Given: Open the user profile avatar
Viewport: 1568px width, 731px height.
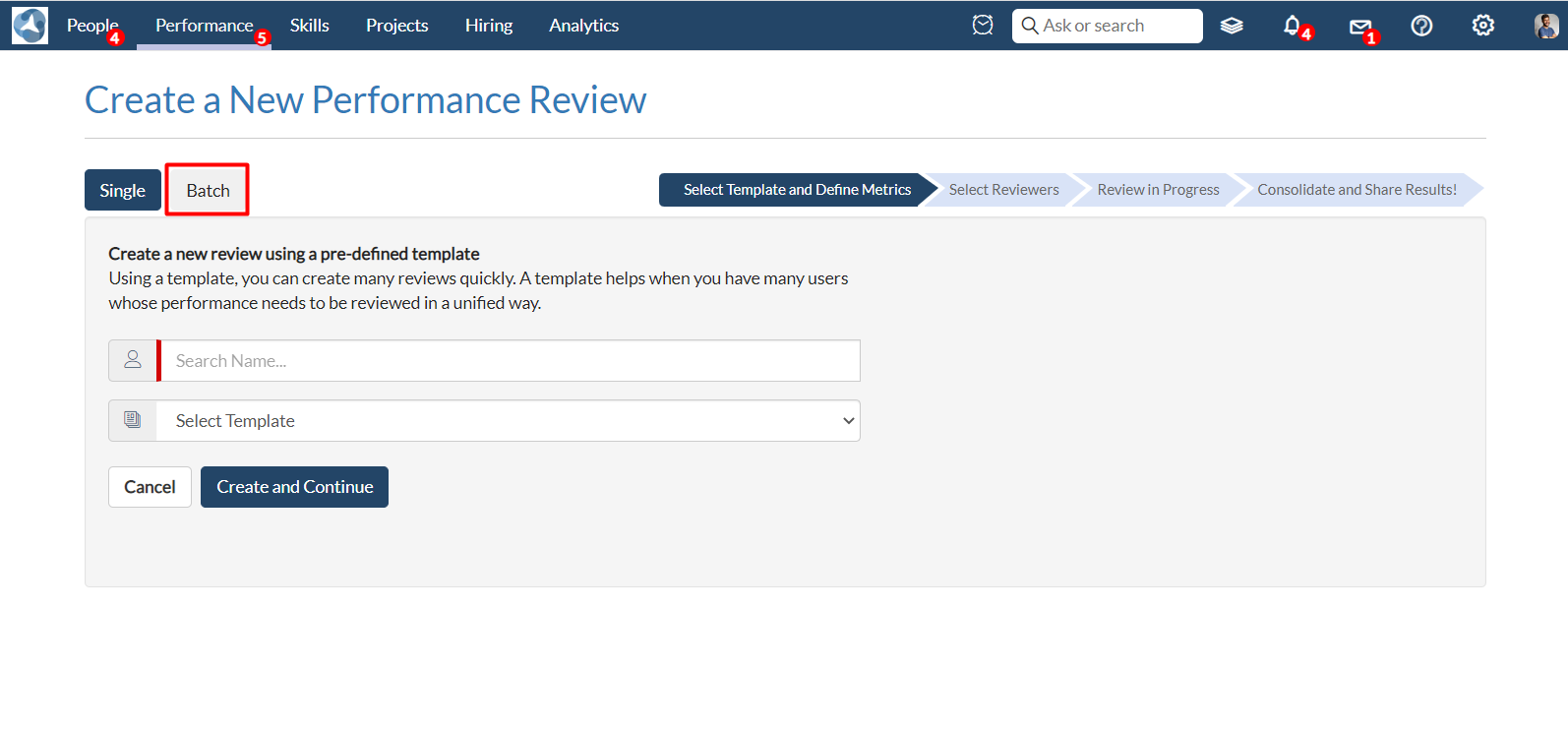Looking at the screenshot, I should click(1546, 26).
